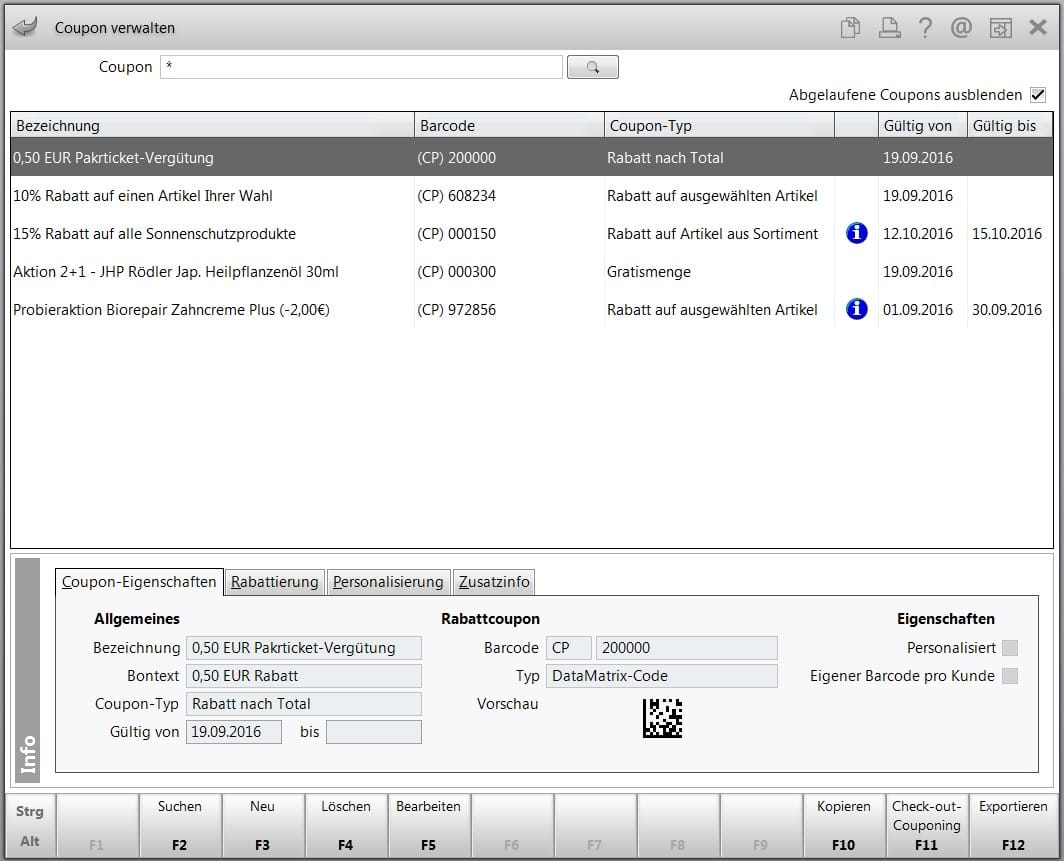This screenshot has width=1064, height=861.
Task: Click info icon for Biorepair Zahncreme coupon
Action: tap(856, 309)
